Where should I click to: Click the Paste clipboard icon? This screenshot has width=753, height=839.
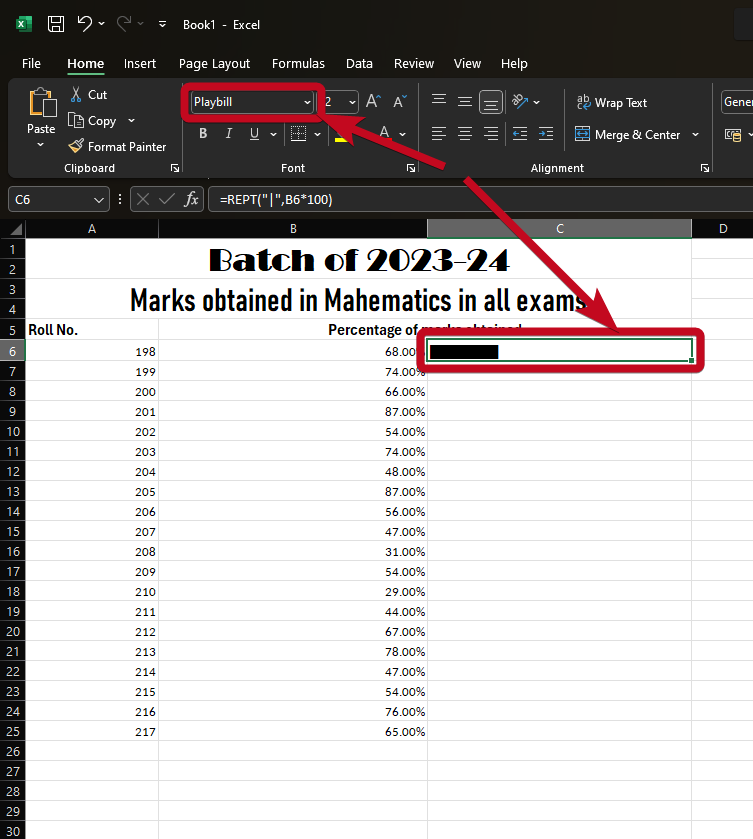pyautogui.click(x=42, y=102)
